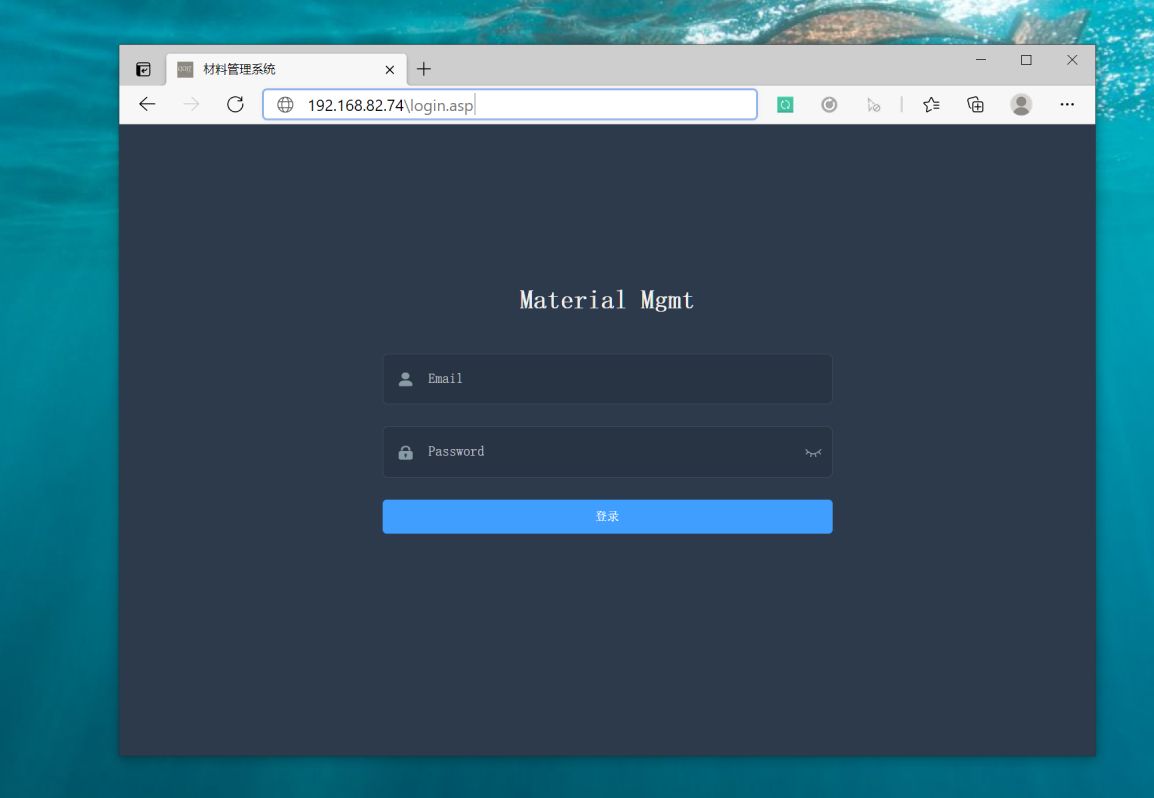Close the browser window

[1072, 60]
